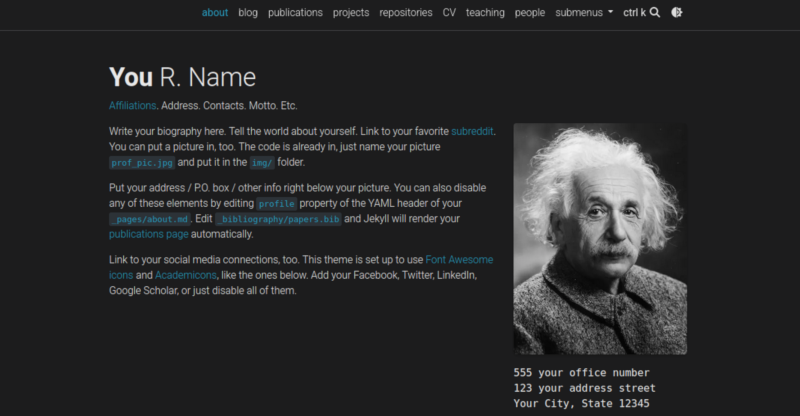Click the _bibliography/papers.bib code text
This screenshot has width=800, height=416.
279,219
